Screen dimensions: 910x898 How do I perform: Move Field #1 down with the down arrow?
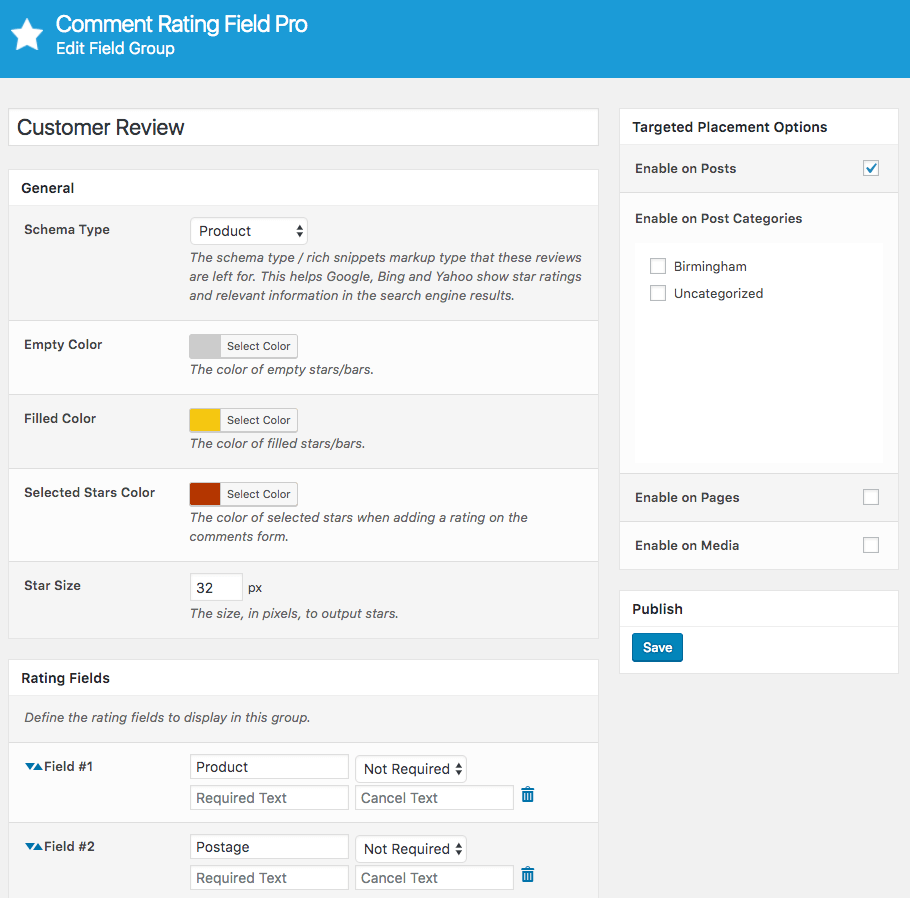(x=30, y=767)
